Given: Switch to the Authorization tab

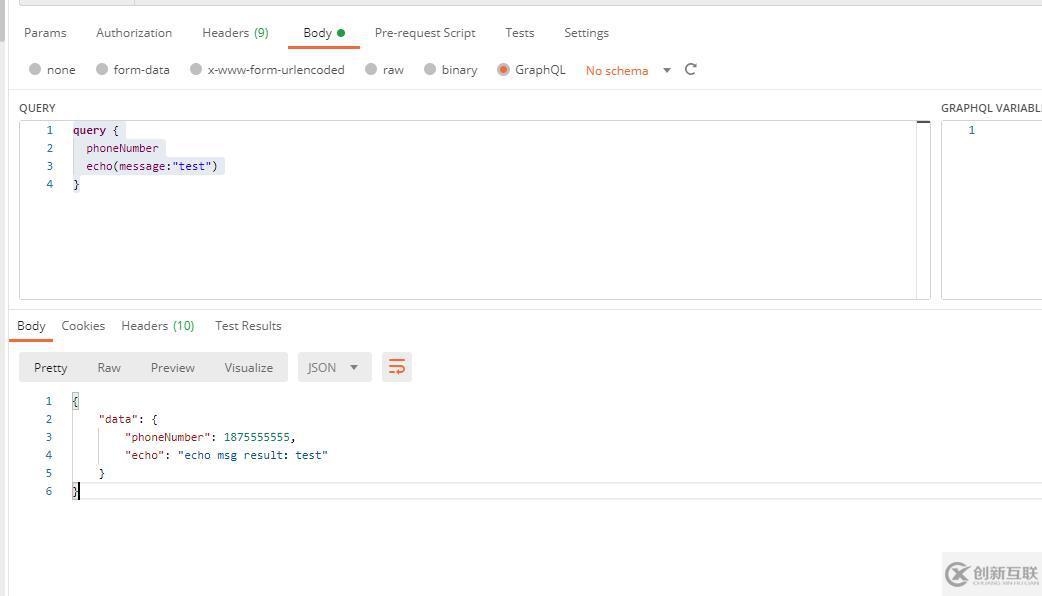Looking at the screenshot, I should (134, 33).
